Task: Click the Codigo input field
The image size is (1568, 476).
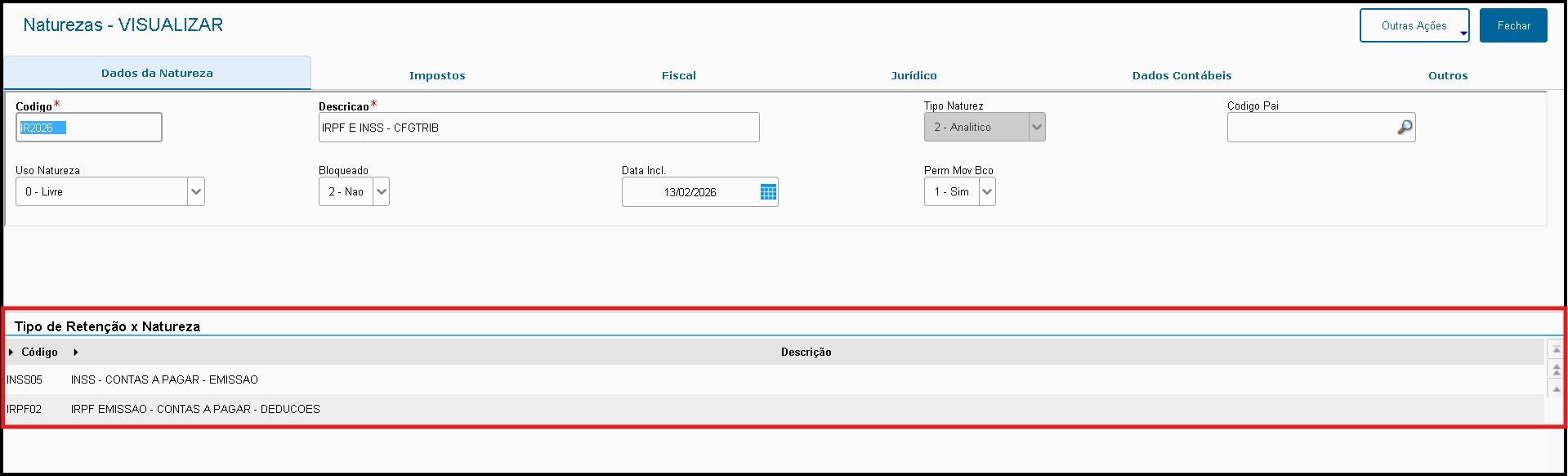Action: tap(89, 128)
